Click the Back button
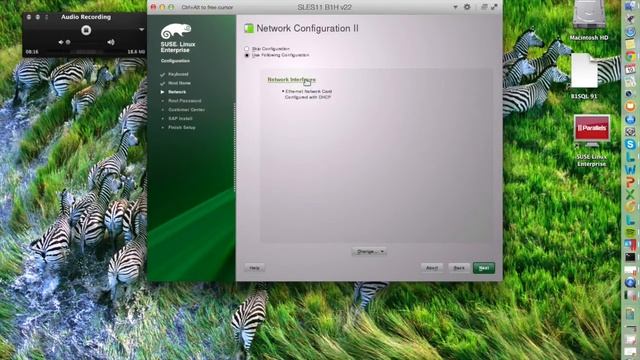This screenshot has width=640, height=360. (459, 268)
